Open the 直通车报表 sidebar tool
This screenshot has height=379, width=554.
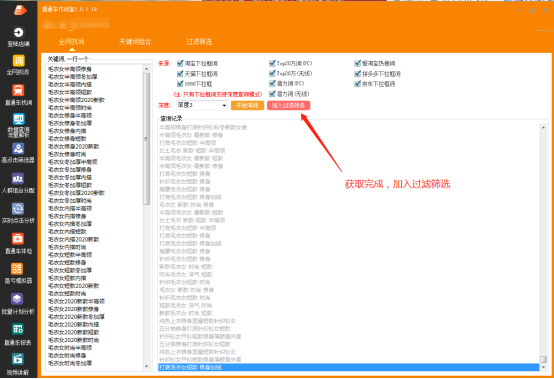click(18, 334)
